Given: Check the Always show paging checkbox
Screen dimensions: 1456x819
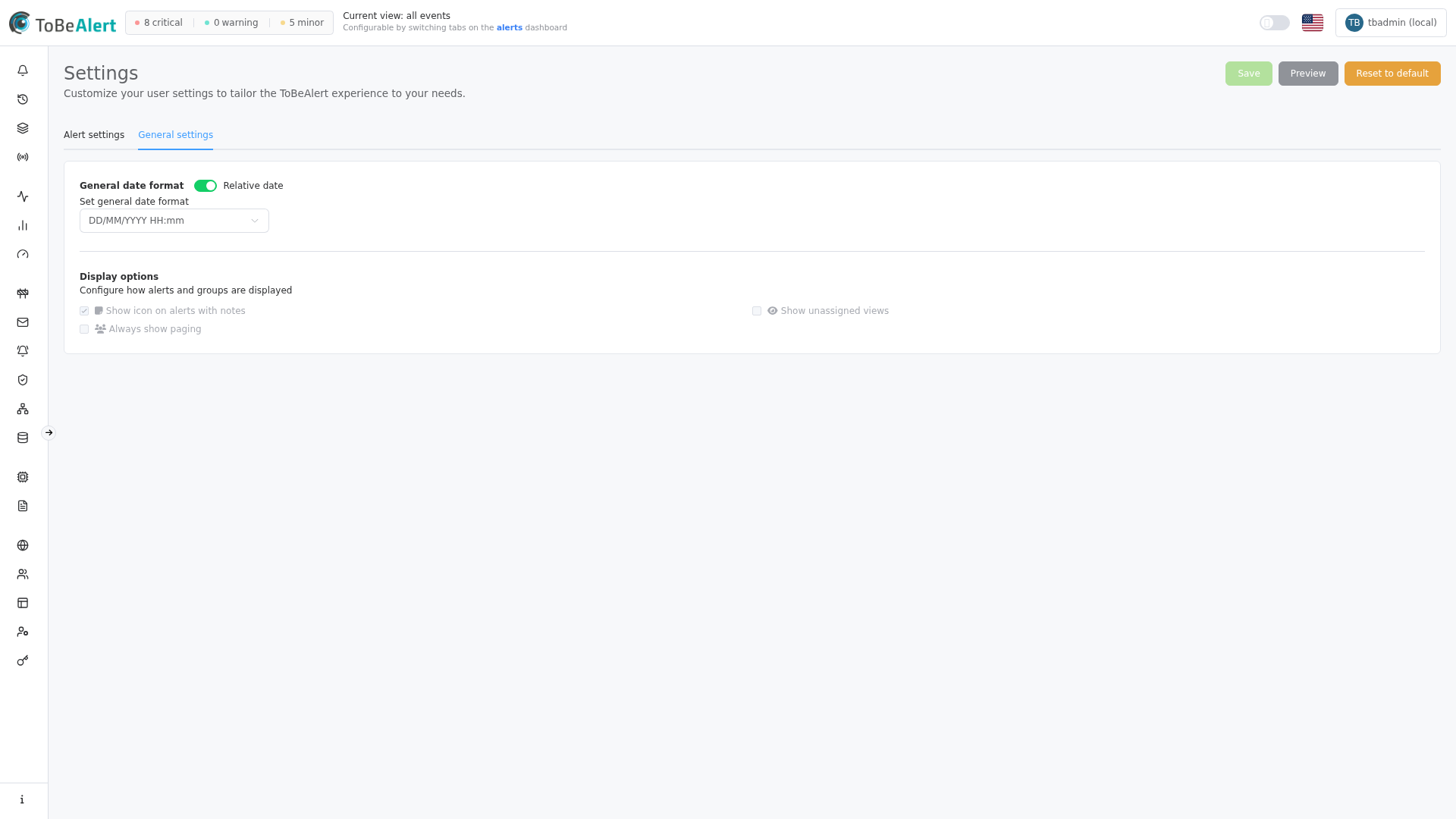Looking at the screenshot, I should coord(84,329).
